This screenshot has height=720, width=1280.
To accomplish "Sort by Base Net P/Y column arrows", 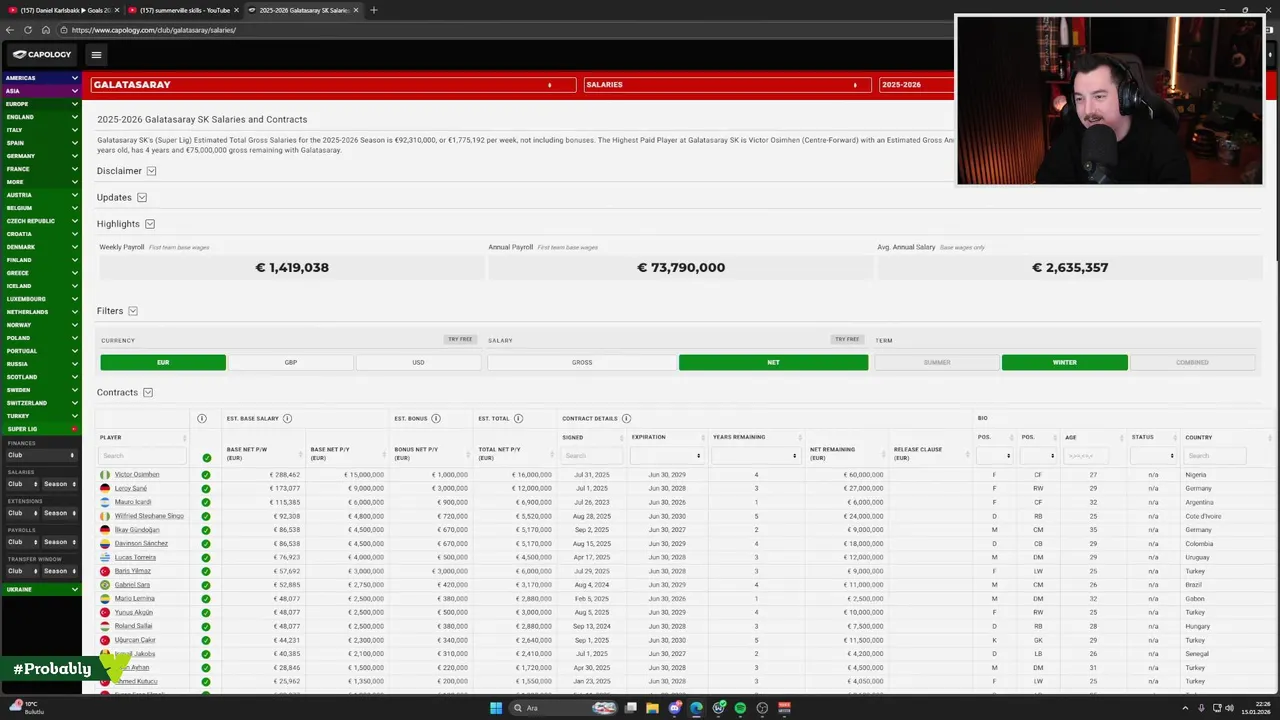I will (385, 453).
